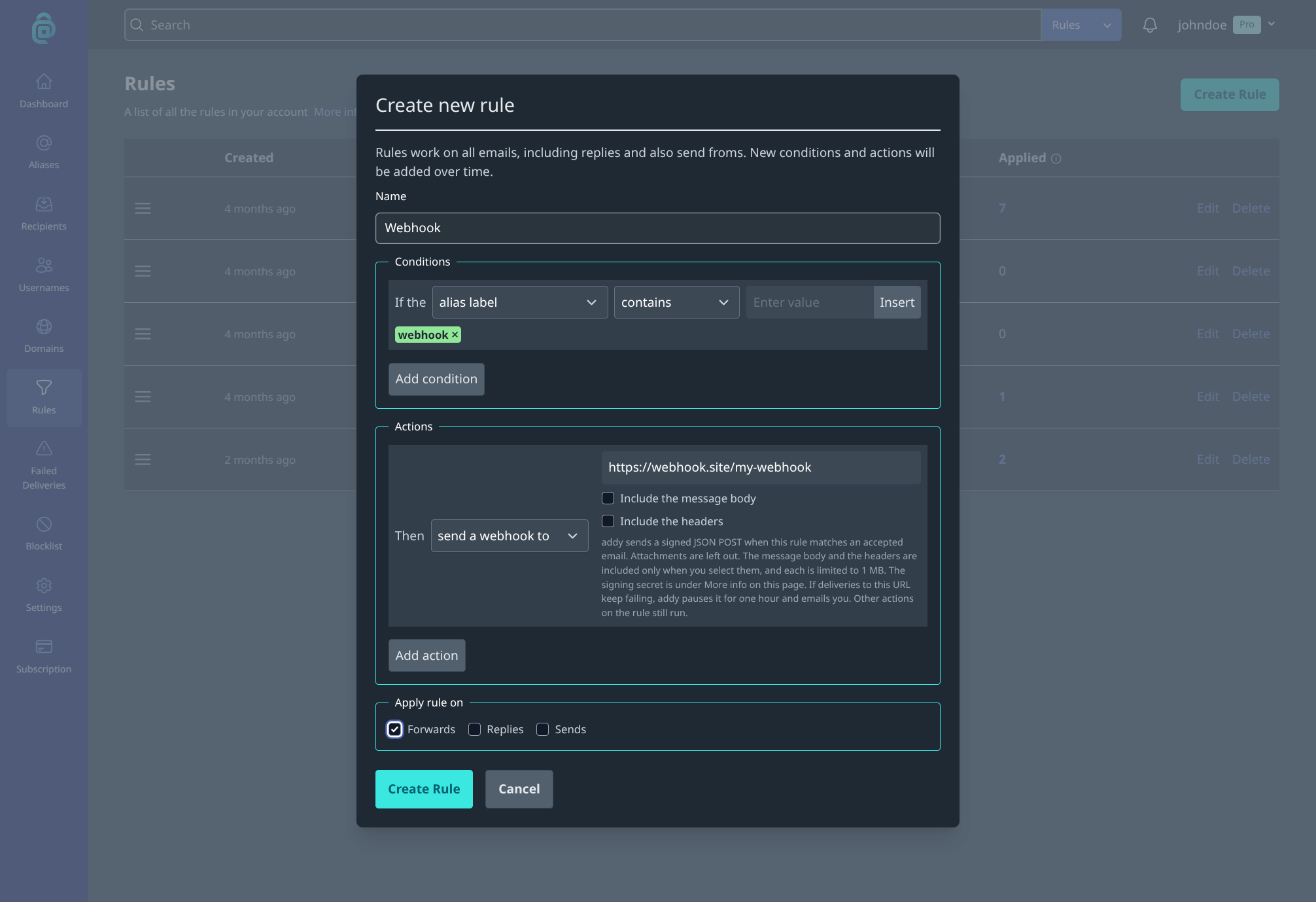Open Usernames in the sidebar
Image resolution: width=1316 pixels, height=902 pixels.
(x=44, y=275)
